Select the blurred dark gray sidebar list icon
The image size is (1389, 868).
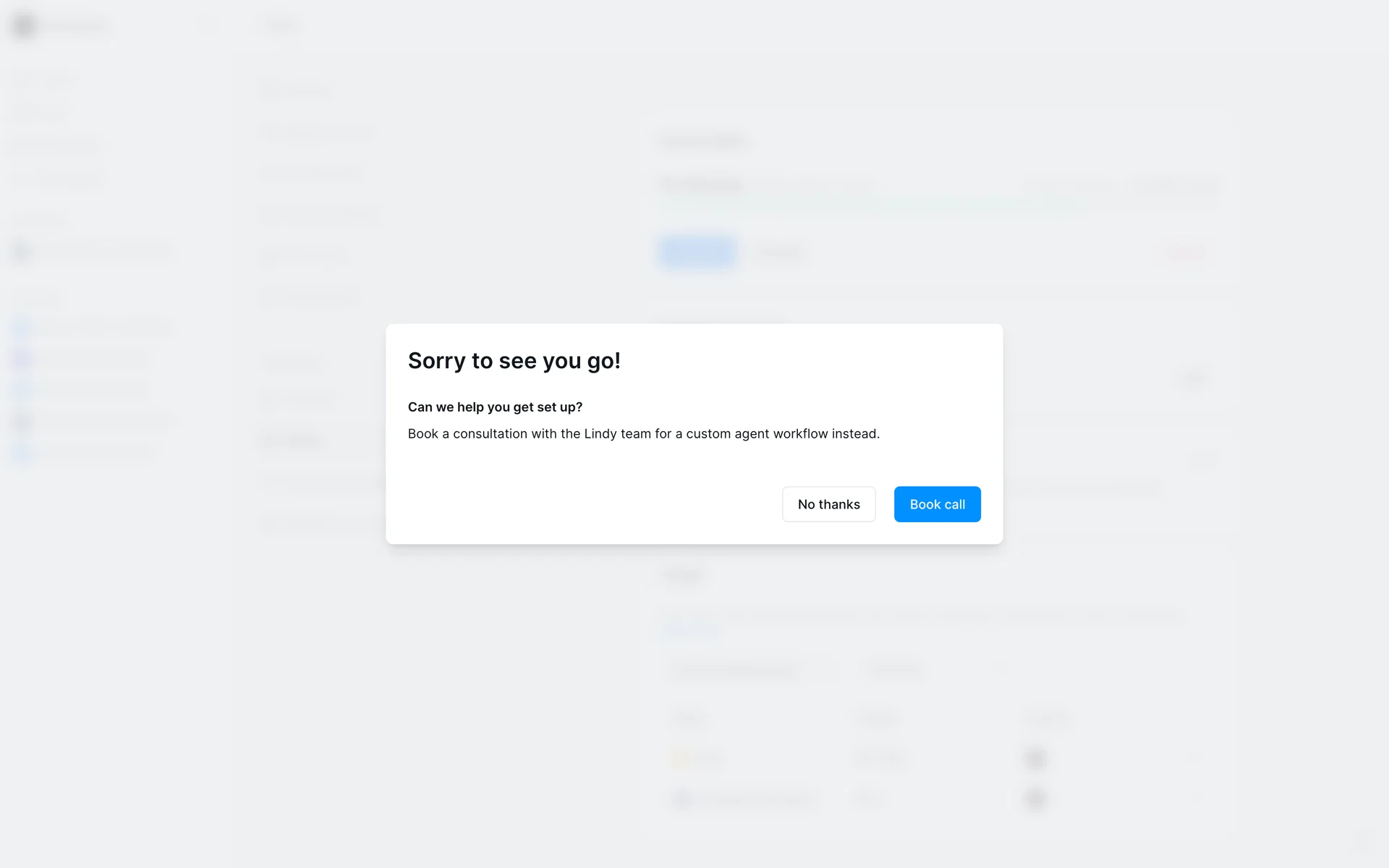[22, 421]
